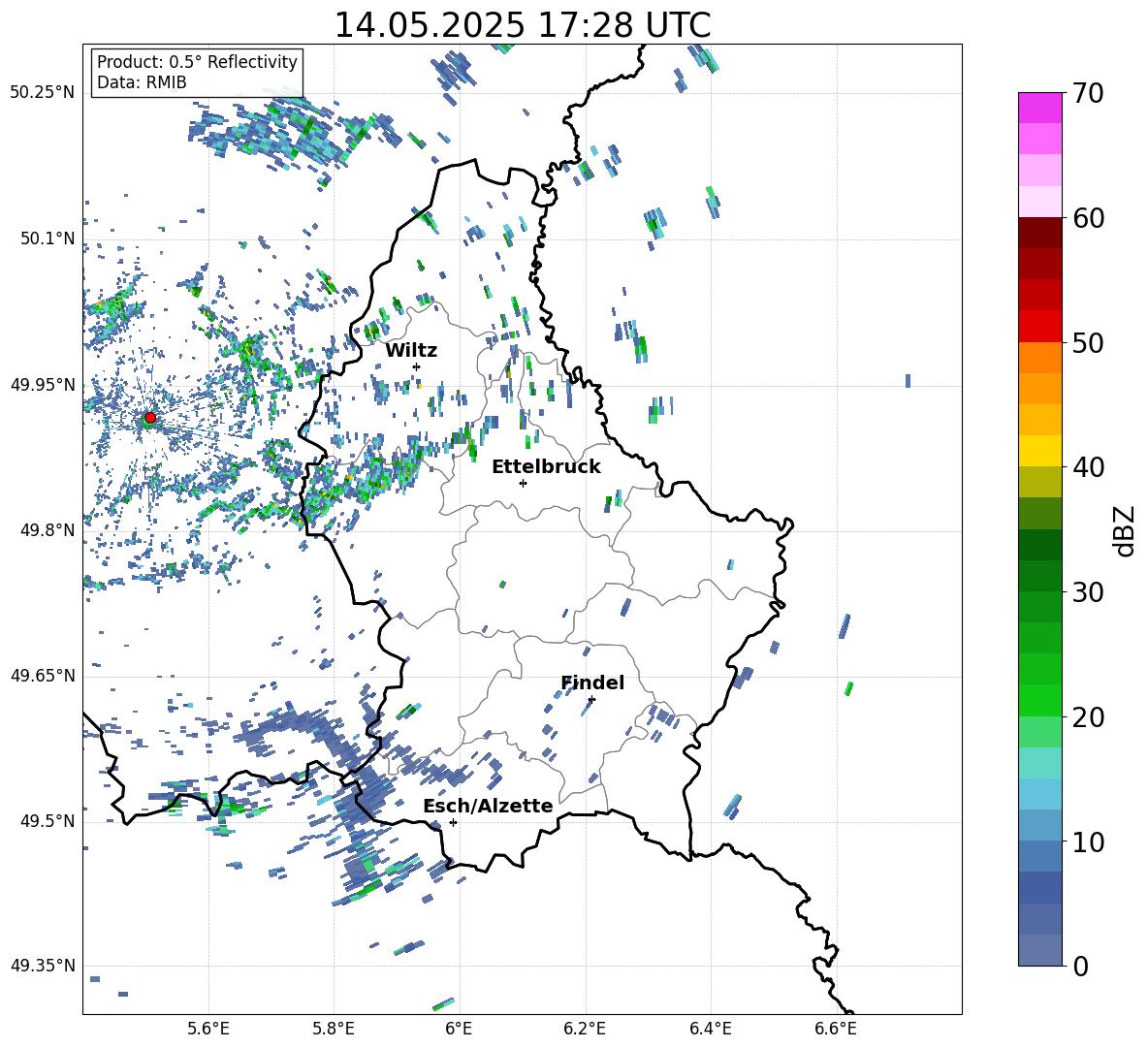Click the red radar station marker

coord(150,418)
